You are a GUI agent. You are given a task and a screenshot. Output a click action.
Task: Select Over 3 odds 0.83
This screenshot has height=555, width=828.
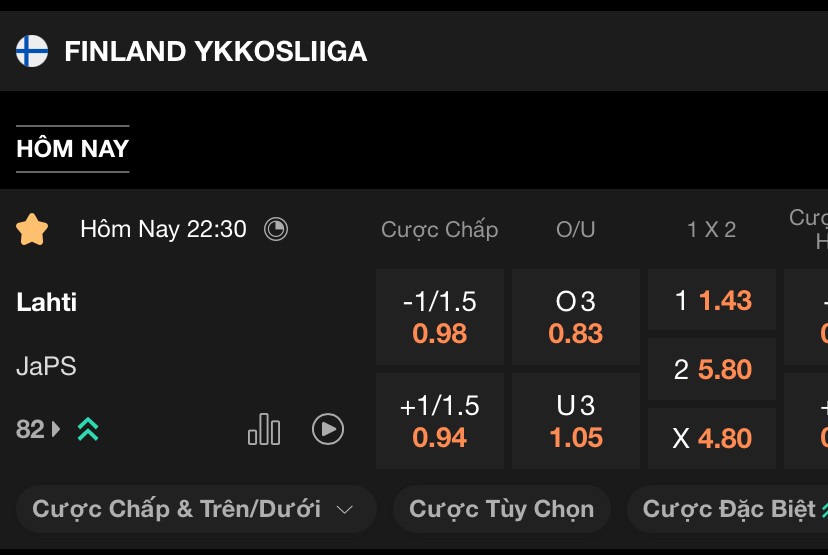click(576, 317)
